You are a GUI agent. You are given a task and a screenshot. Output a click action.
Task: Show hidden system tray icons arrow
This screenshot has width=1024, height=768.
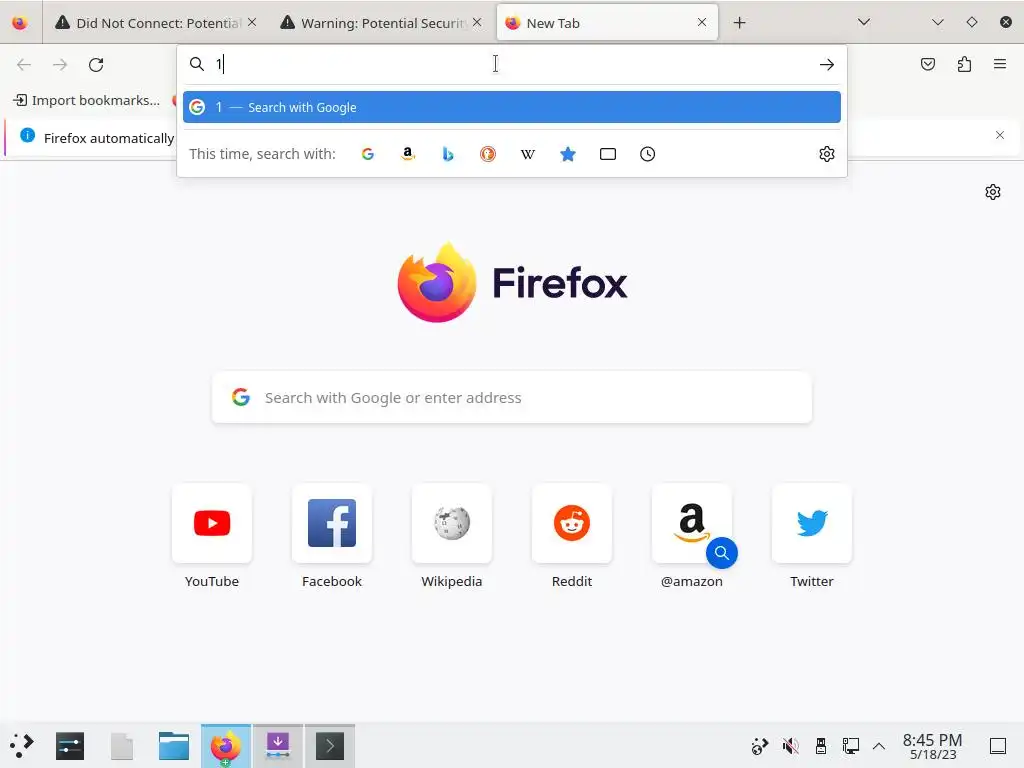[879, 746]
